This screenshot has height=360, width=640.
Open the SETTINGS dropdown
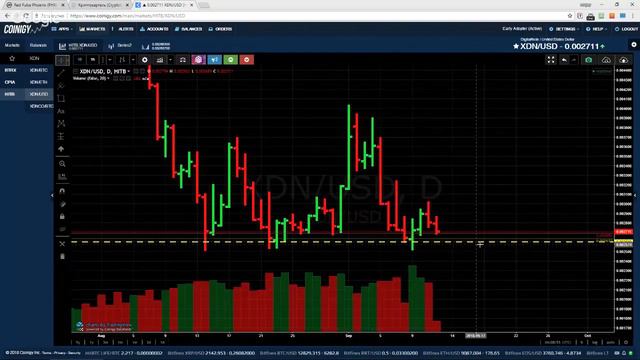point(563,29)
